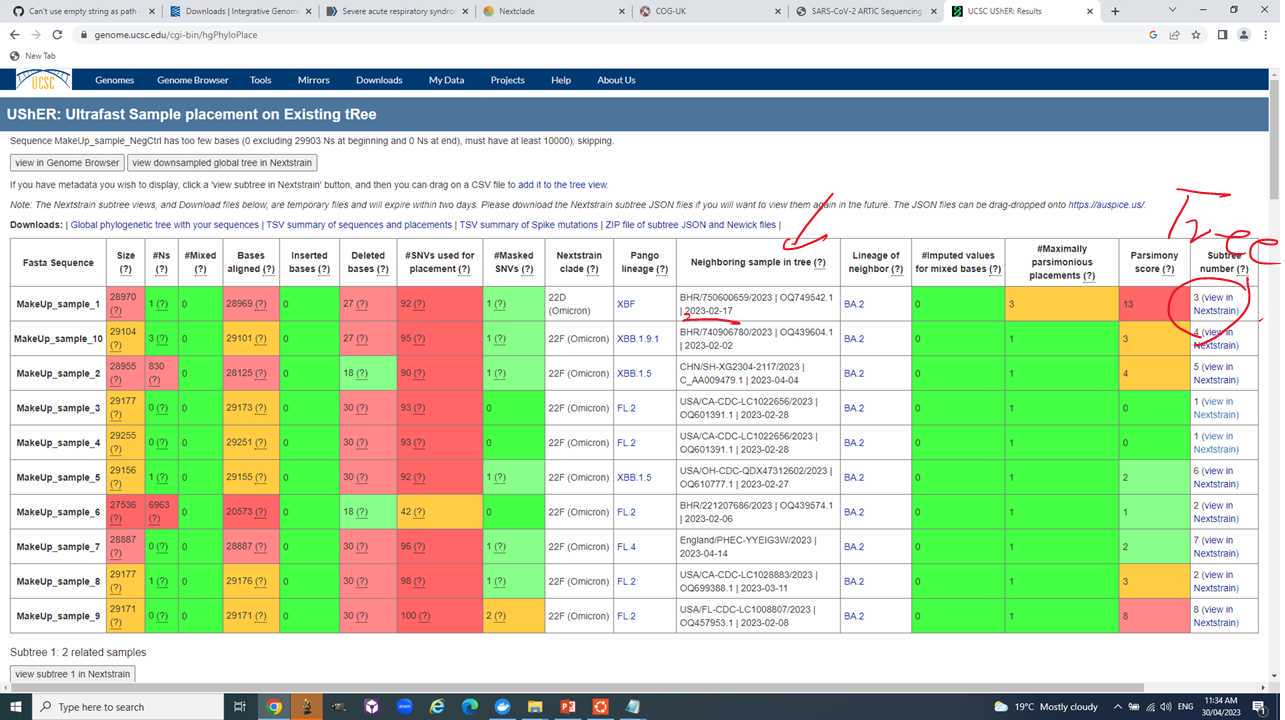Open the Chrome side panel icon
This screenshot has width=1285, height=720.
(x=1221, y=34)
